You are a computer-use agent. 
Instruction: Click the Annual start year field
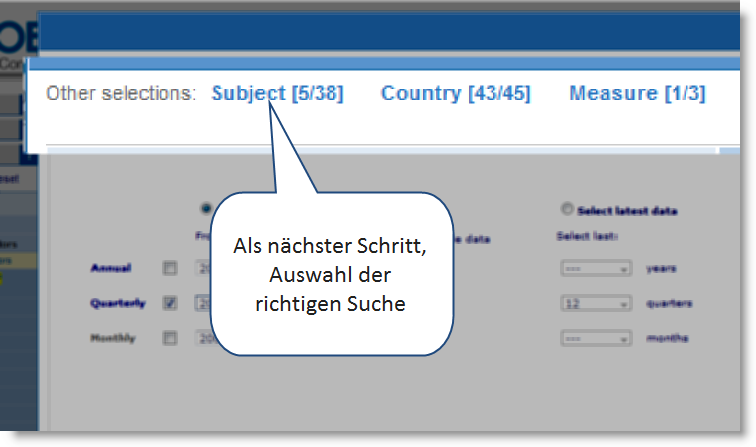point(201,268)
